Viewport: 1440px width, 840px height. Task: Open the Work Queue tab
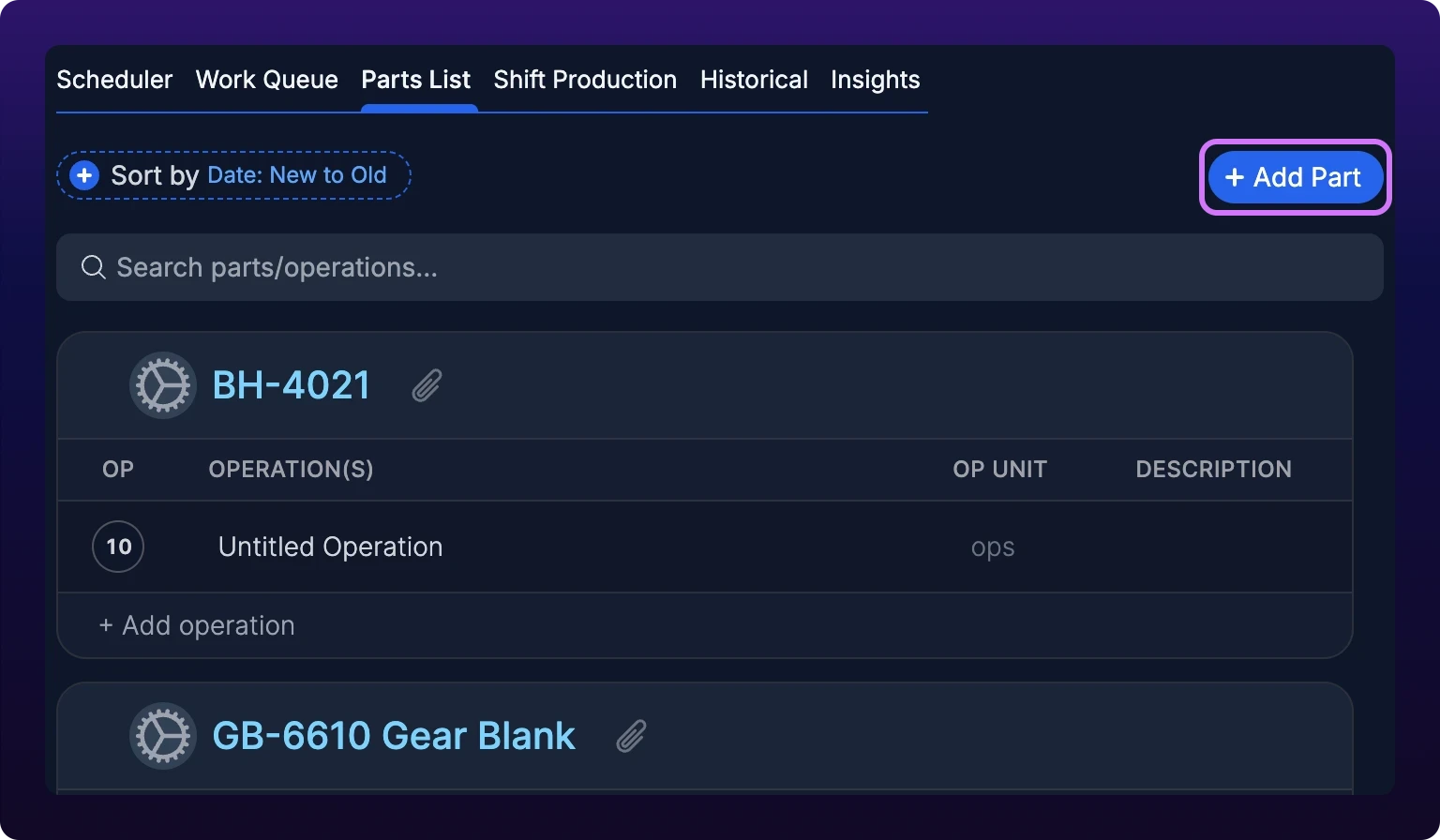(x=267, y=80)
